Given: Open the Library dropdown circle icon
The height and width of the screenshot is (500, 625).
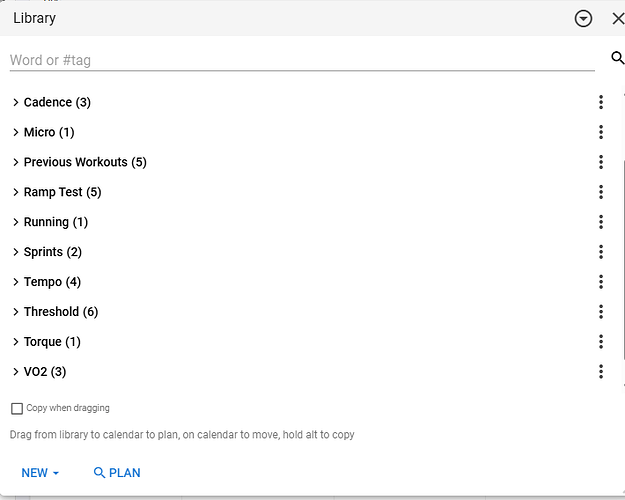Looking at the screenshot, I should 584,18.
